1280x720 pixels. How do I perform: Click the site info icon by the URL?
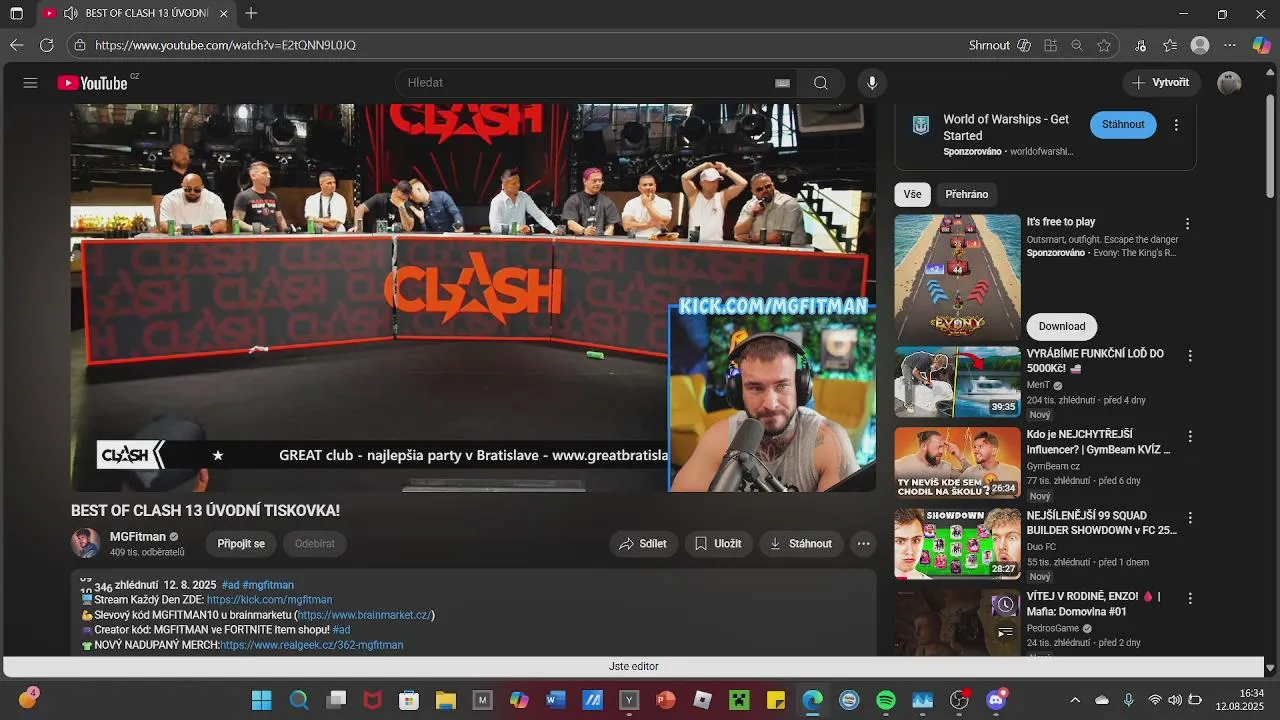point(81,45)
